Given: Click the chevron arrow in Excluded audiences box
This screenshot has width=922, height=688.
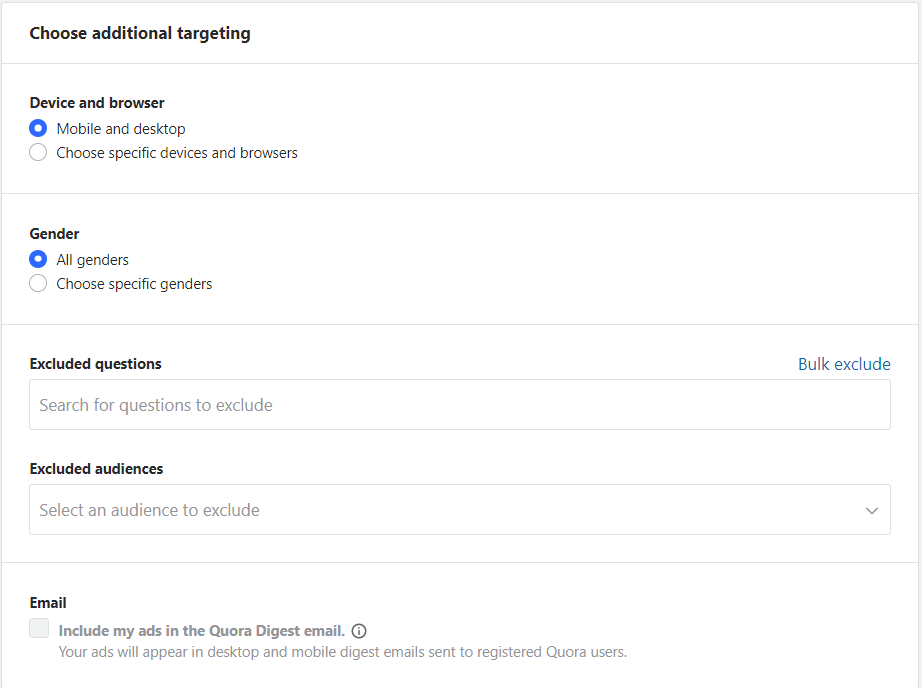Looking at the screenshot, I should click(x=871, y=510).
